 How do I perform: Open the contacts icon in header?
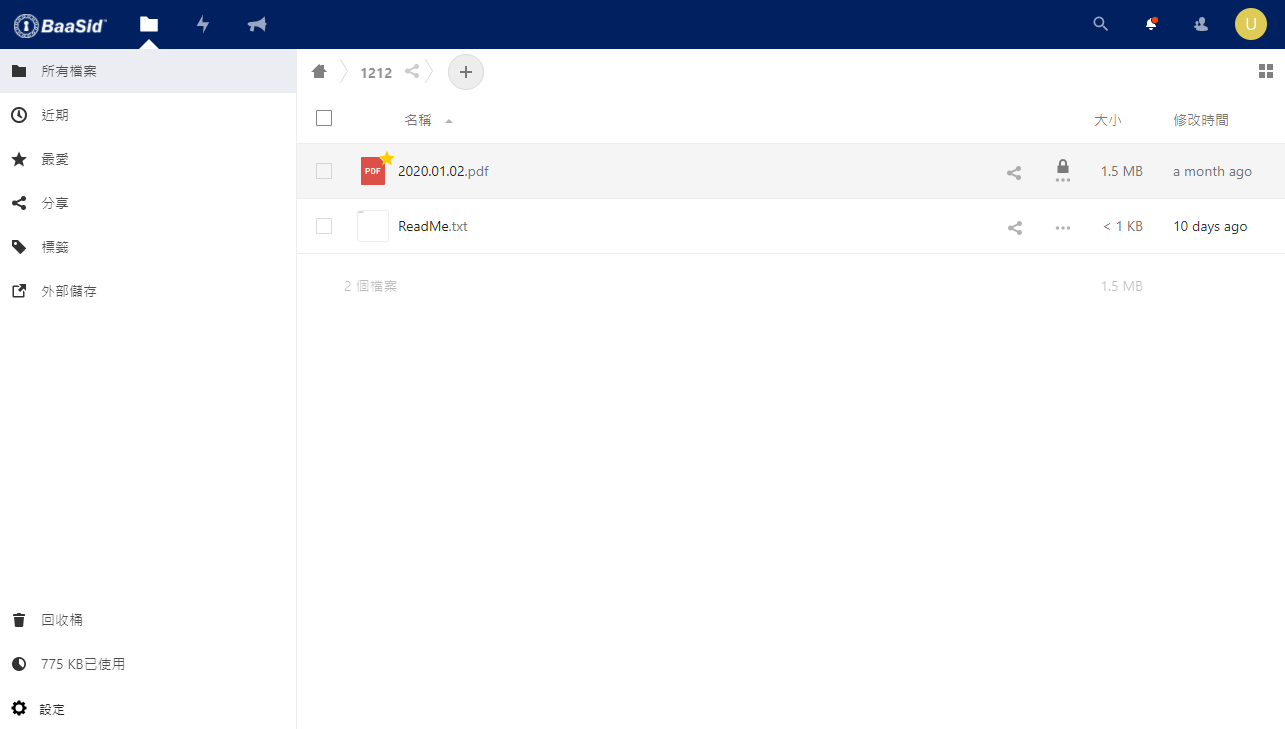[x=1201, y=24]
